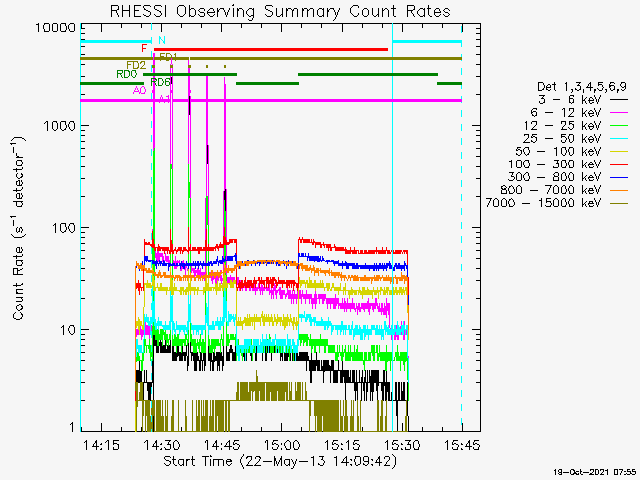Image resolution: width=640 pixels, height=480 pixels.
Task: Click the cyan 'N' flag label
Action: point(162,40)
